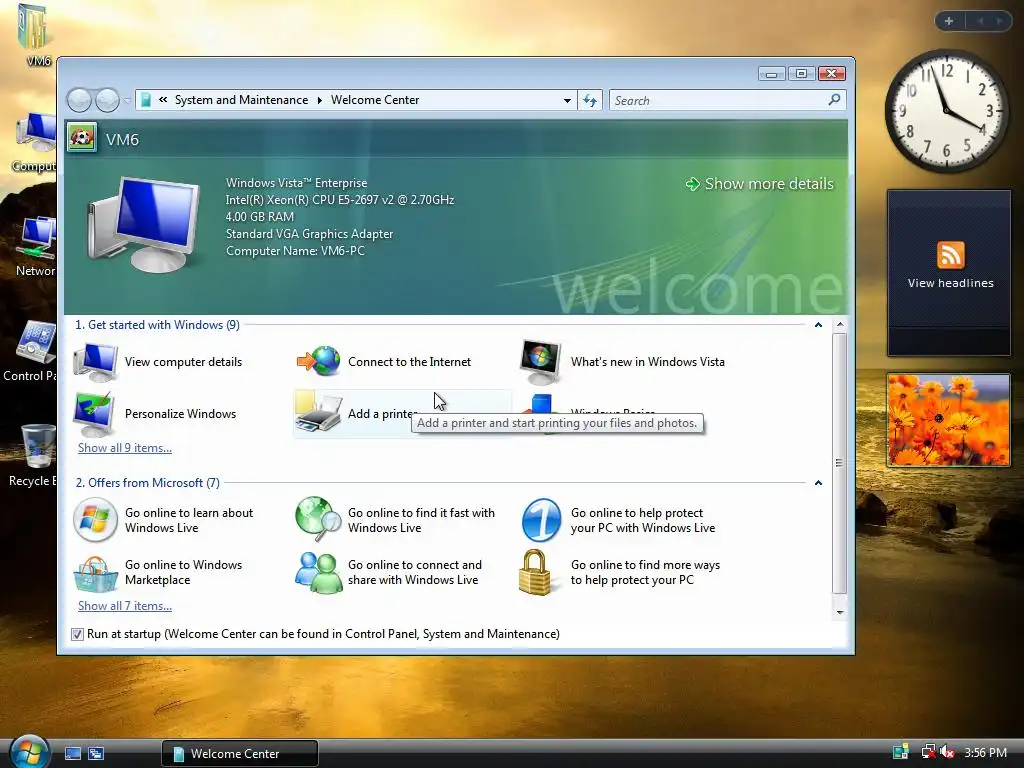Click taskbar clock showing 3:56 PM
This screenshot has height=768, width=1024.
[985, 752]
